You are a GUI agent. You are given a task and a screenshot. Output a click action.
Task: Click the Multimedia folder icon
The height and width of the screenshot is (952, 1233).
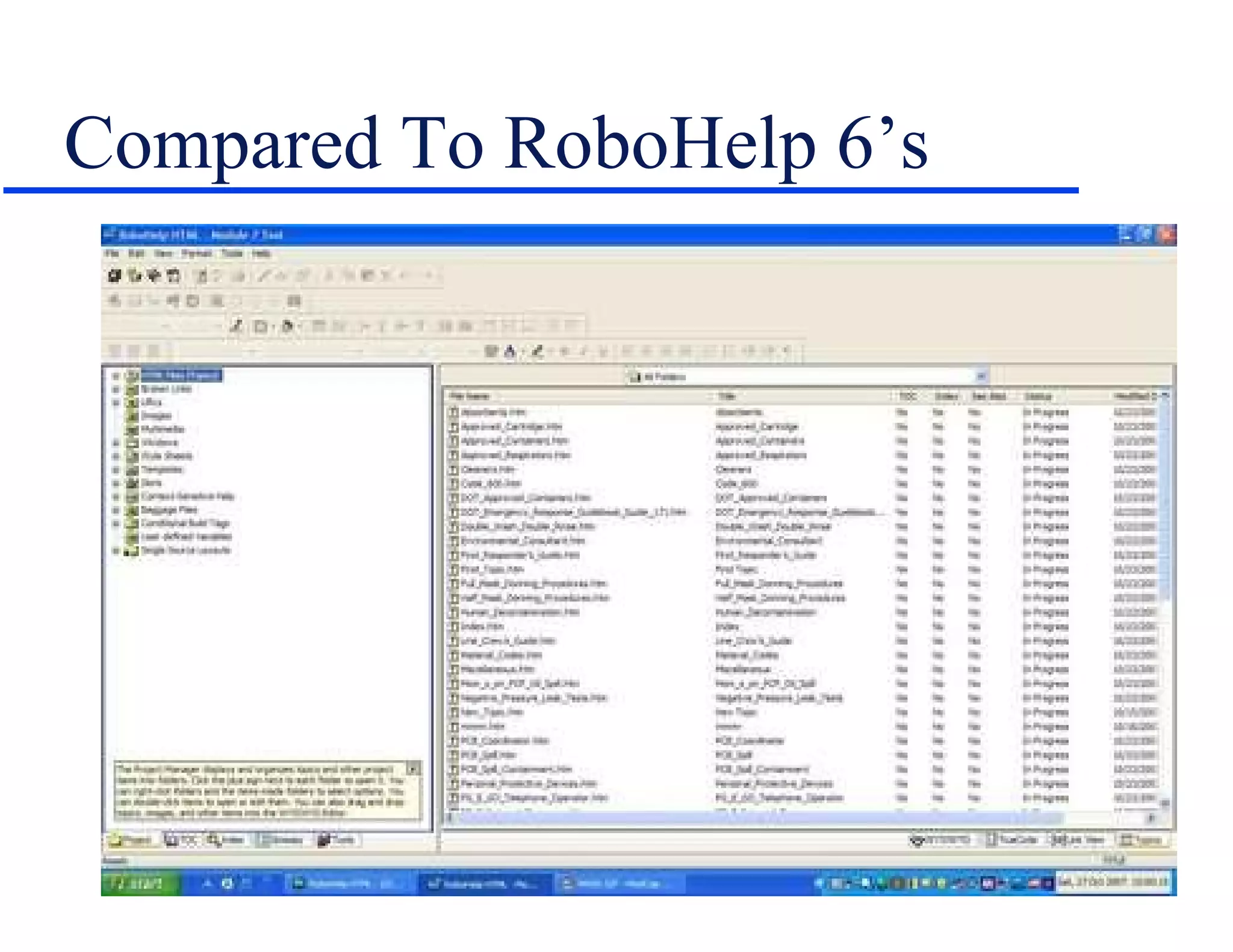(x=132, y=429)
